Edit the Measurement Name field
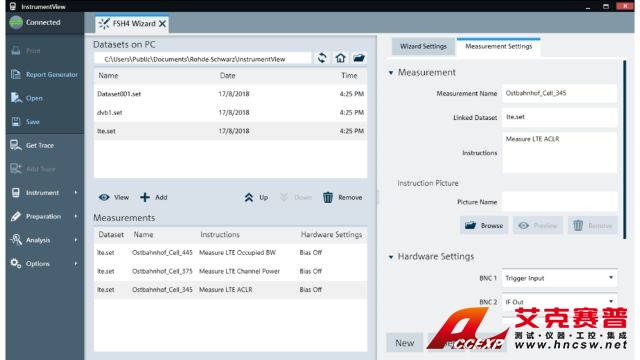 point(559,93)
